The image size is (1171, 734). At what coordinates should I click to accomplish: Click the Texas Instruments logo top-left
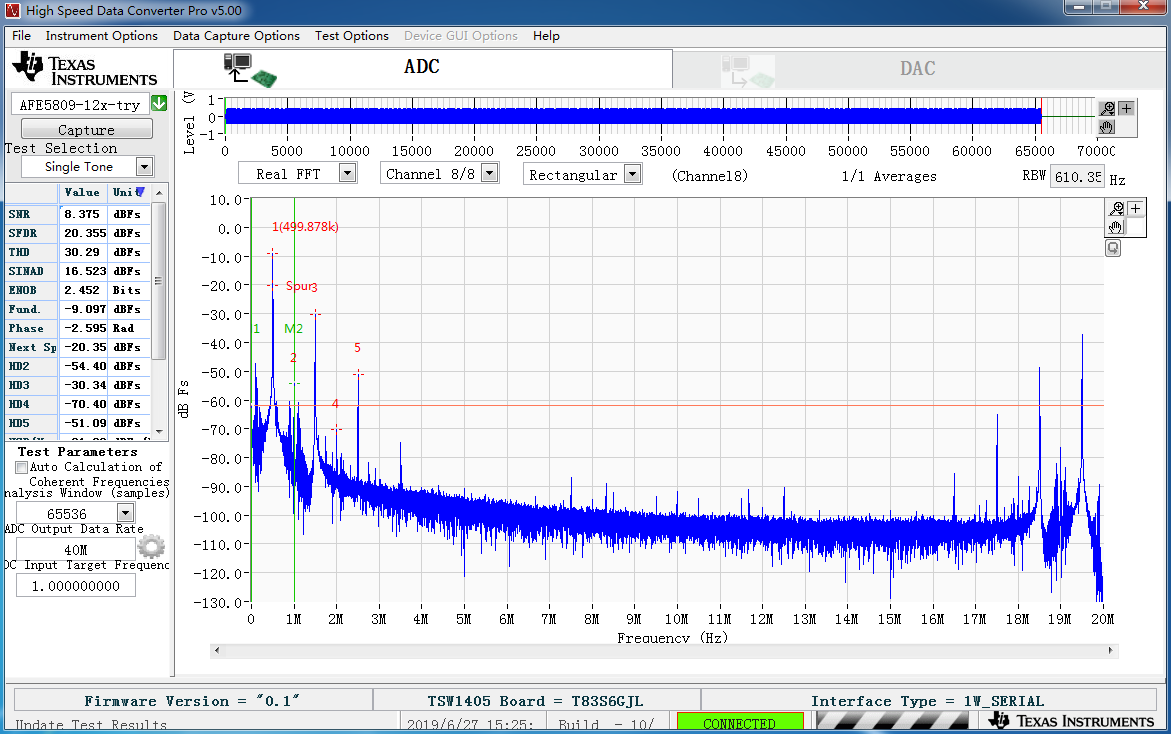point(84,69)
